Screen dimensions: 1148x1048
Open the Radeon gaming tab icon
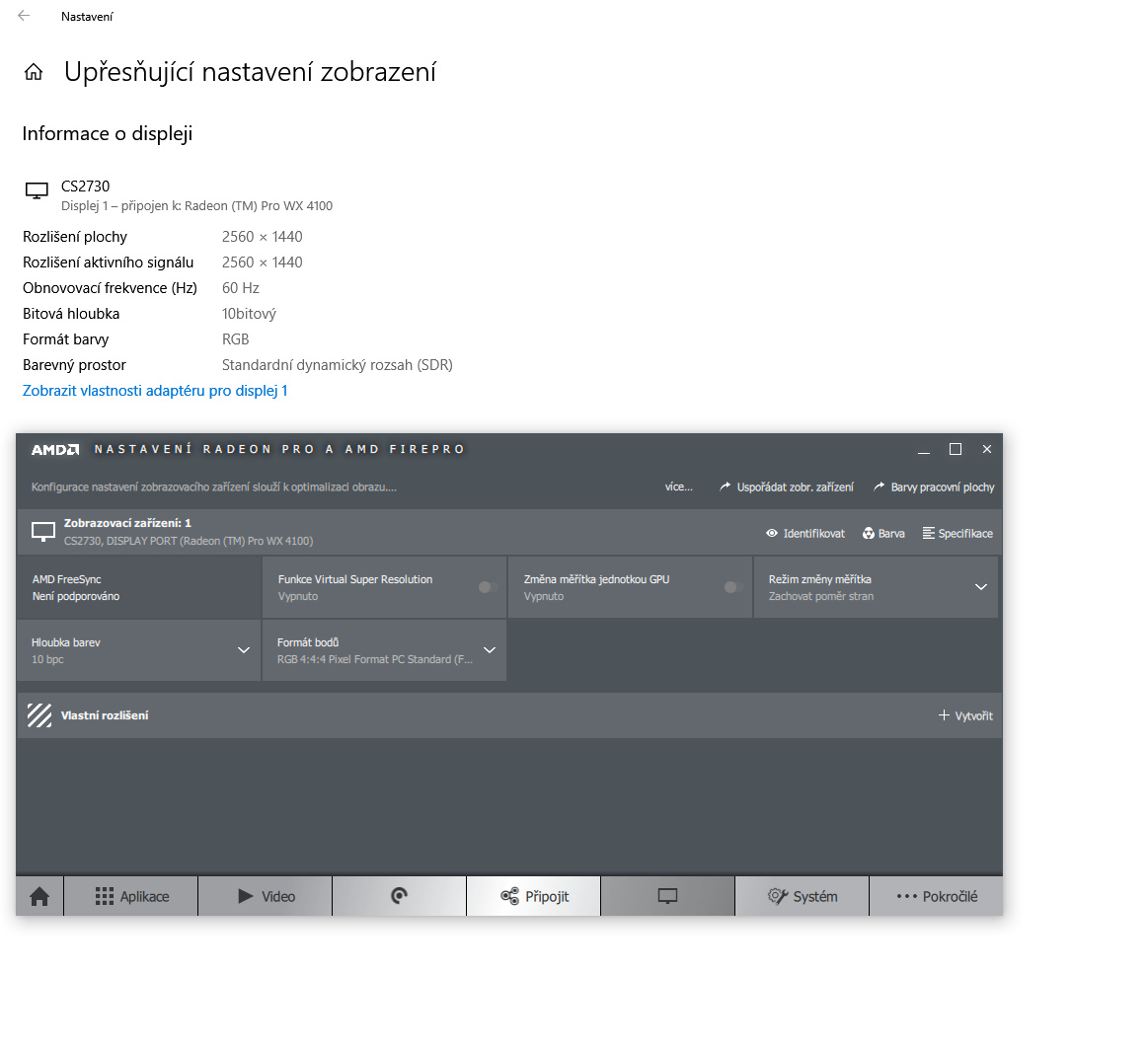[399, 896]
